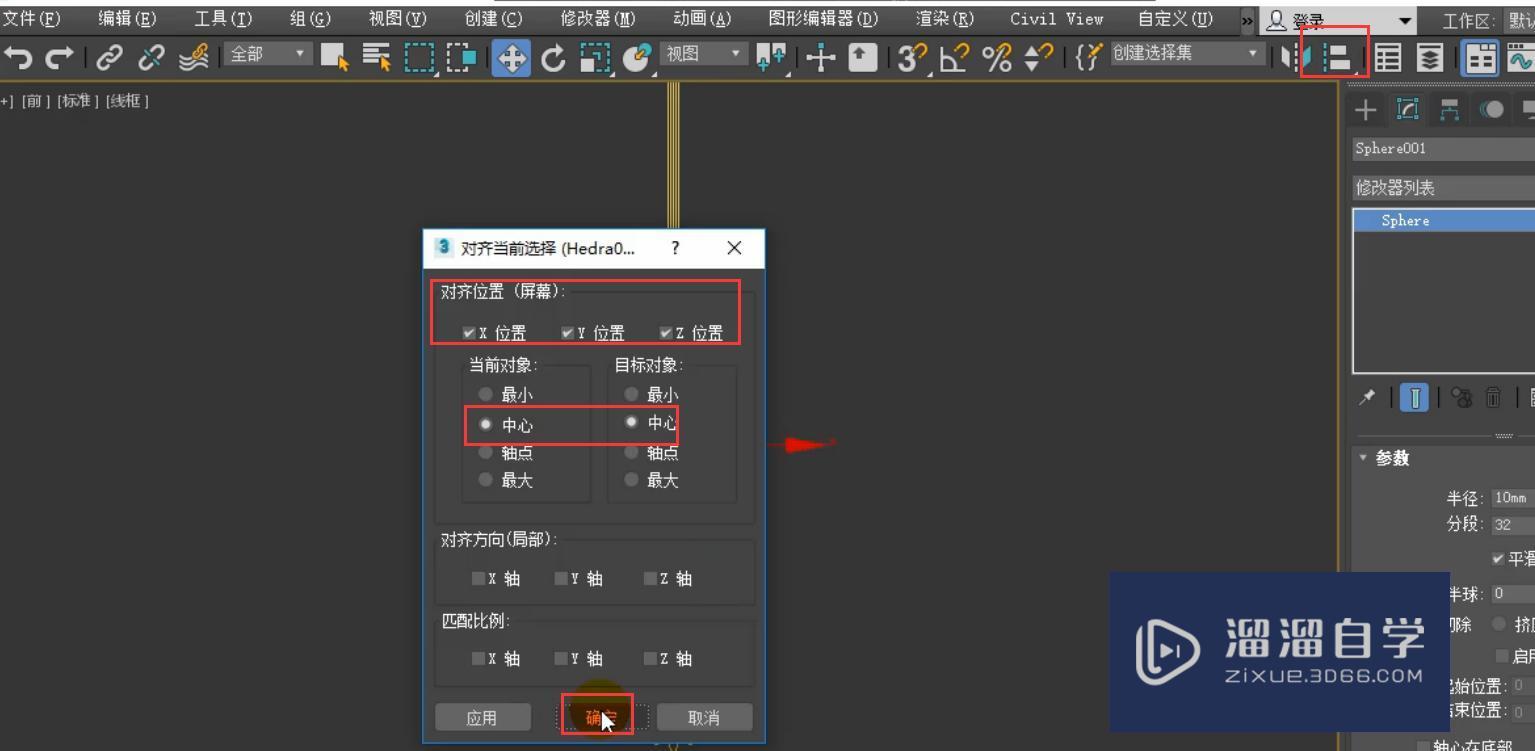Click the Mirror tool icon
The image size is (1535, 751).
1296,58
